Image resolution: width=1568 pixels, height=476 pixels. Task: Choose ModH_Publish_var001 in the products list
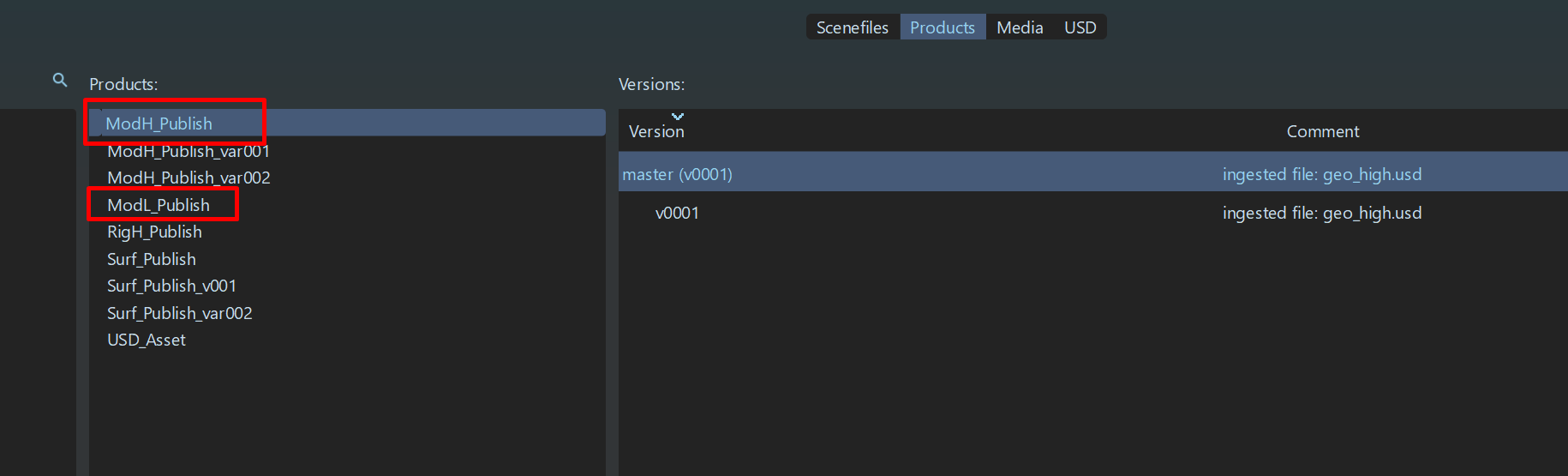point(189,151)
